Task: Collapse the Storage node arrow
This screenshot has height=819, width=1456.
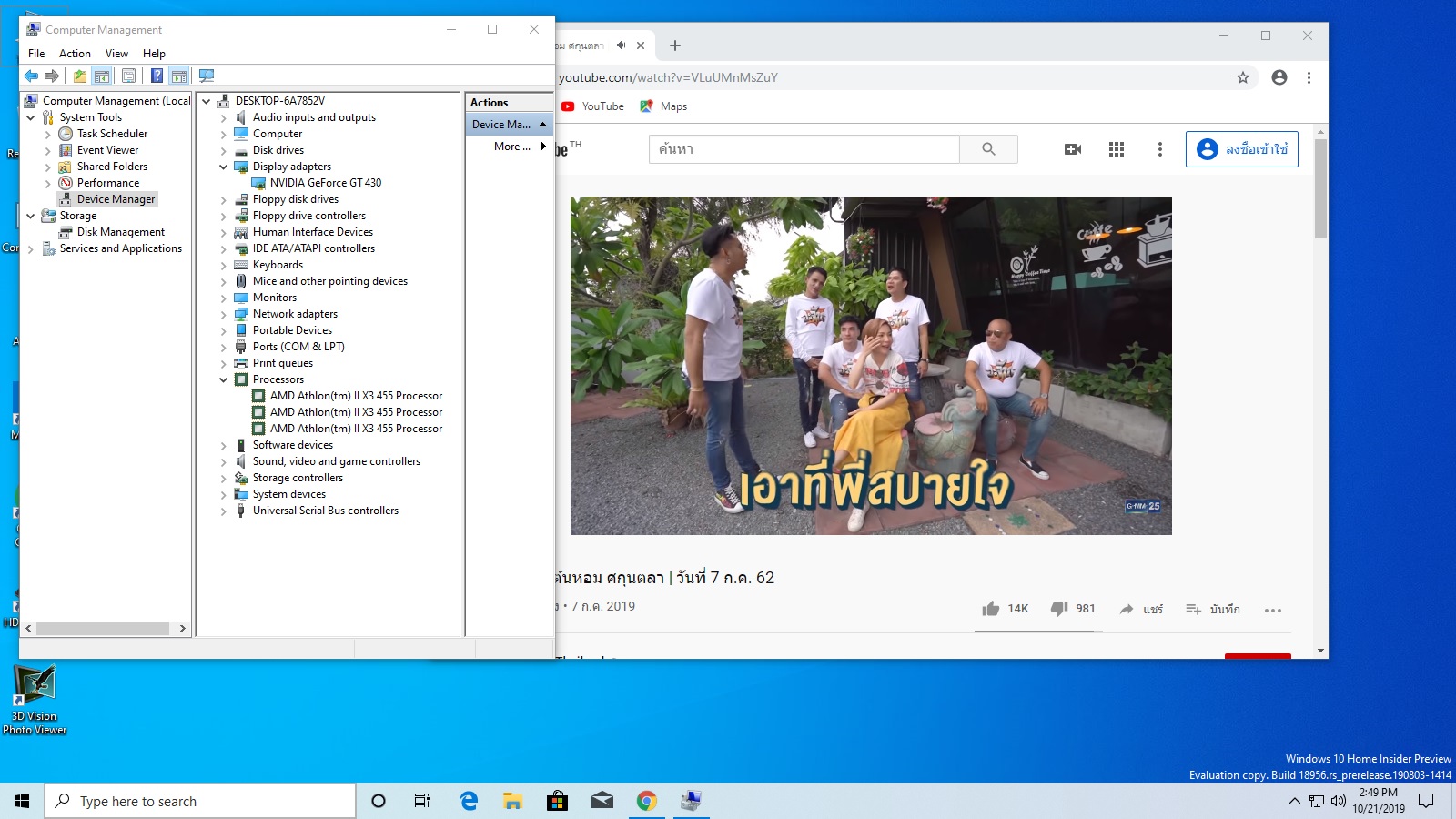Action: click(31, 216)
